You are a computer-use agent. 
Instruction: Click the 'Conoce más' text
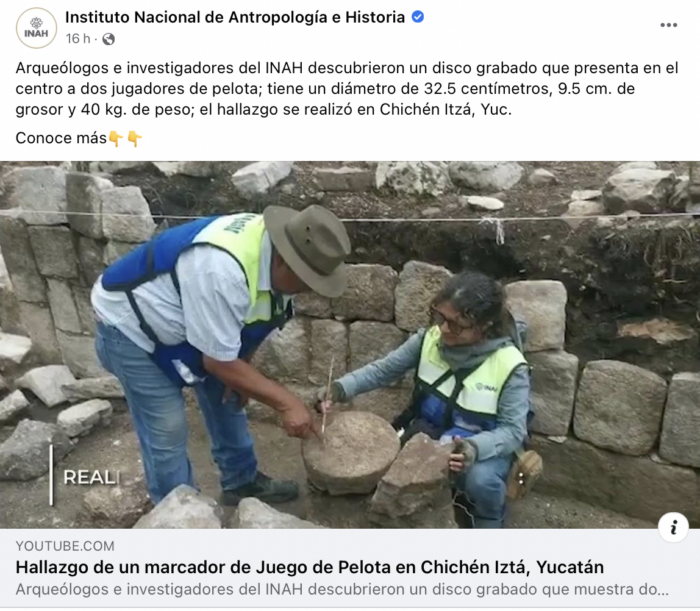(61, 138)
